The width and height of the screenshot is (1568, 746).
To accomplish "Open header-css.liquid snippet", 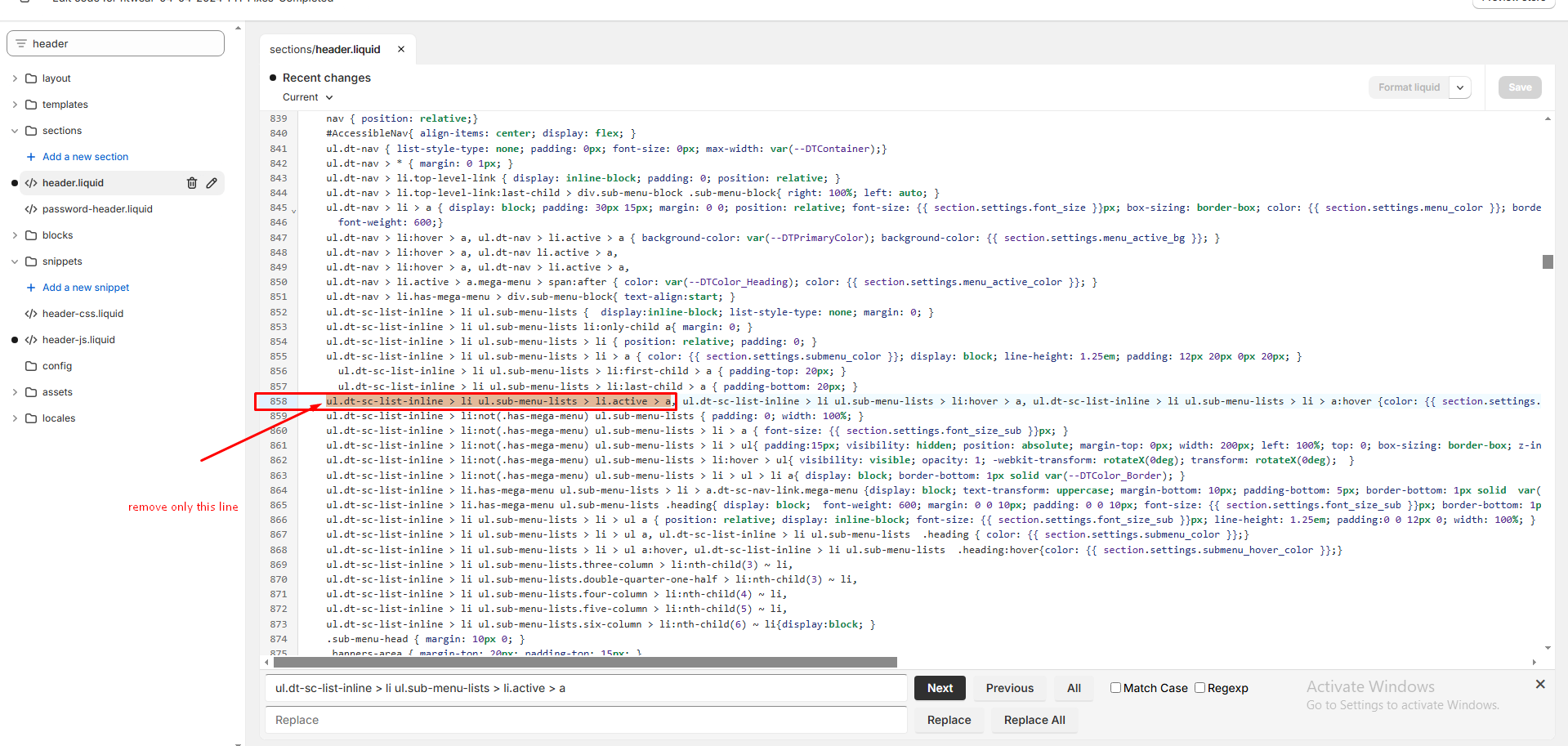I will 83,314.
